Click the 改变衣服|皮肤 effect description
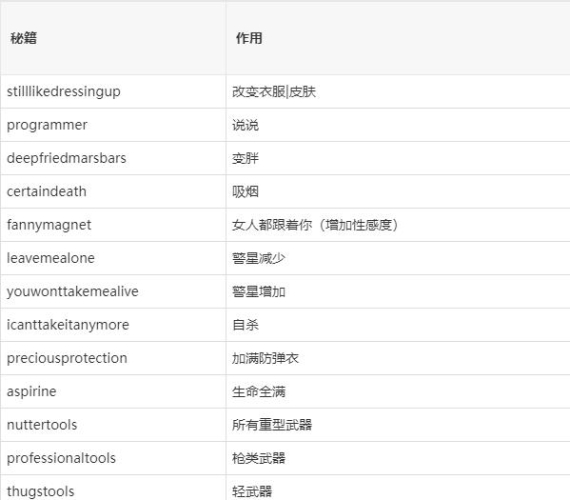Viewport: 570px width, 500px height. click(x=274, y=92)
